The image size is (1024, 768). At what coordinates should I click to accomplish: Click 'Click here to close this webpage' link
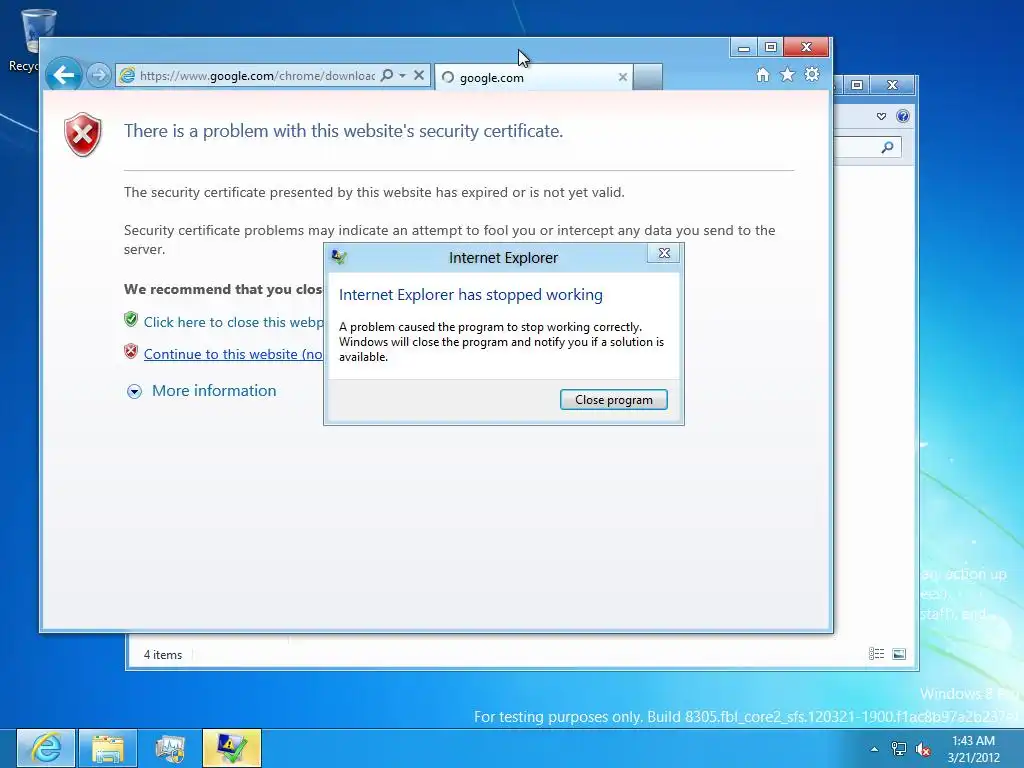(x=233, y=322)
